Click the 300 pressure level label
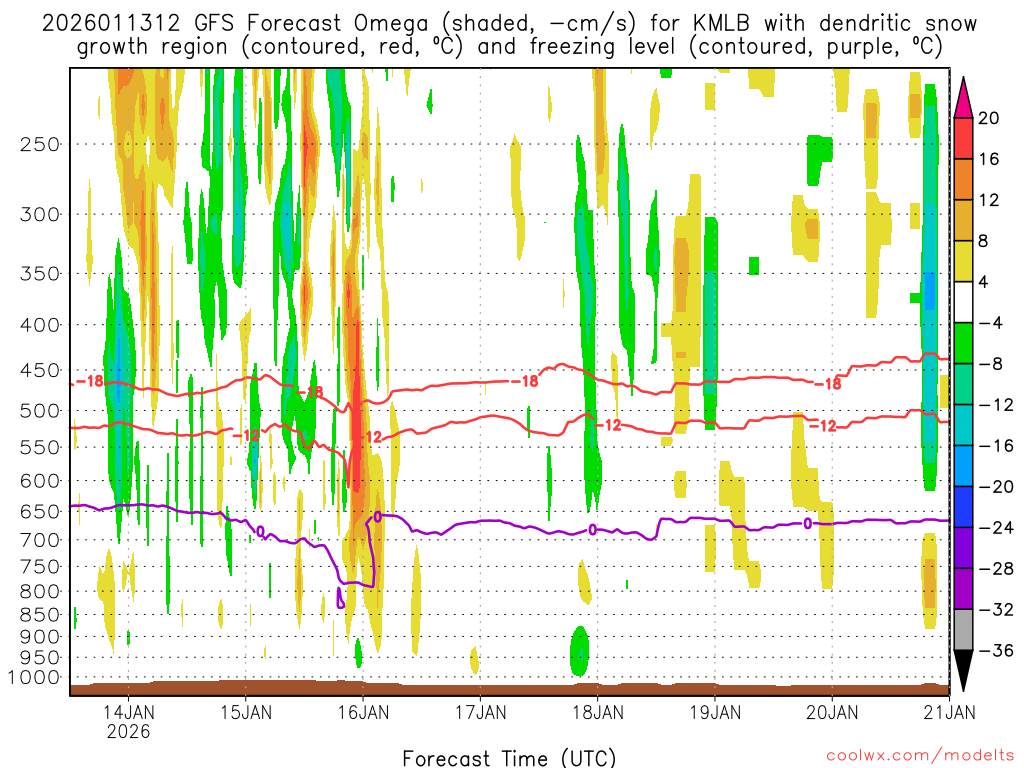 (x=40, y=214)
